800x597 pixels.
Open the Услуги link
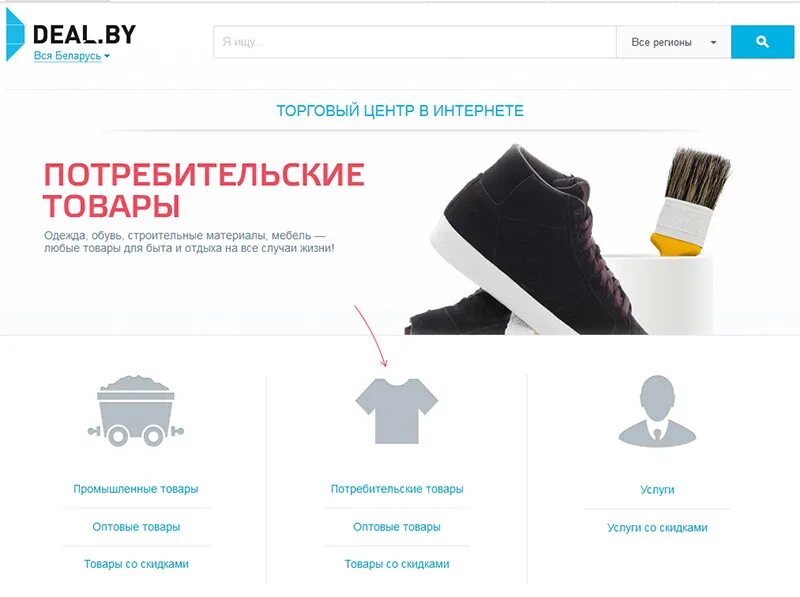click(657, 490)
